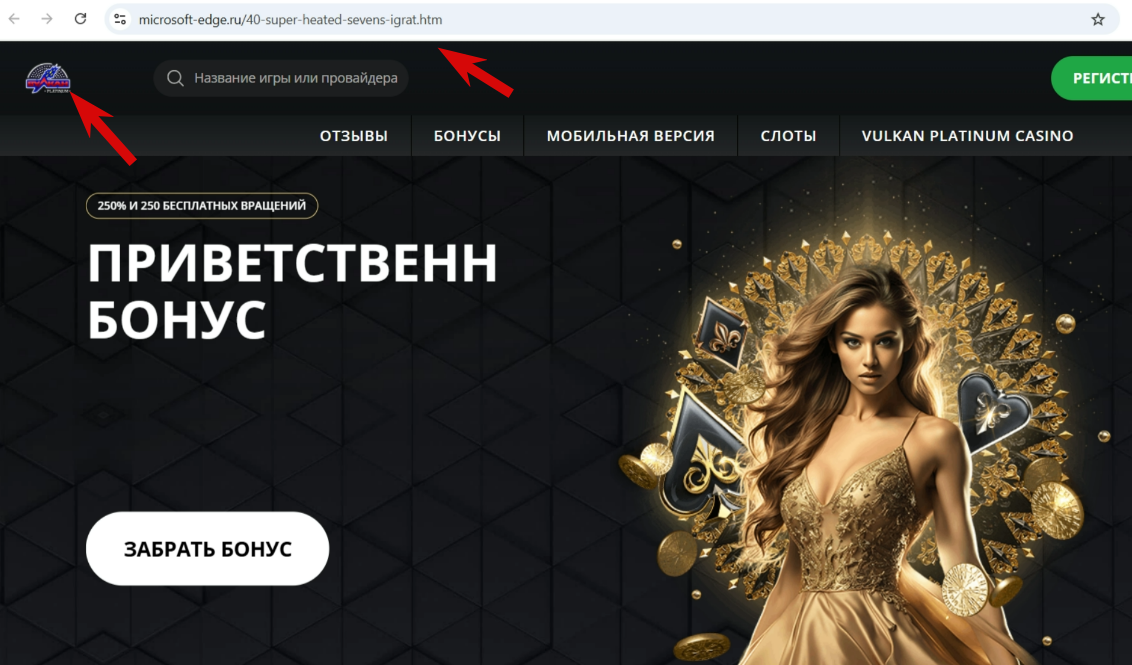Open the СЛОТЫ menu item

point(788,136)
